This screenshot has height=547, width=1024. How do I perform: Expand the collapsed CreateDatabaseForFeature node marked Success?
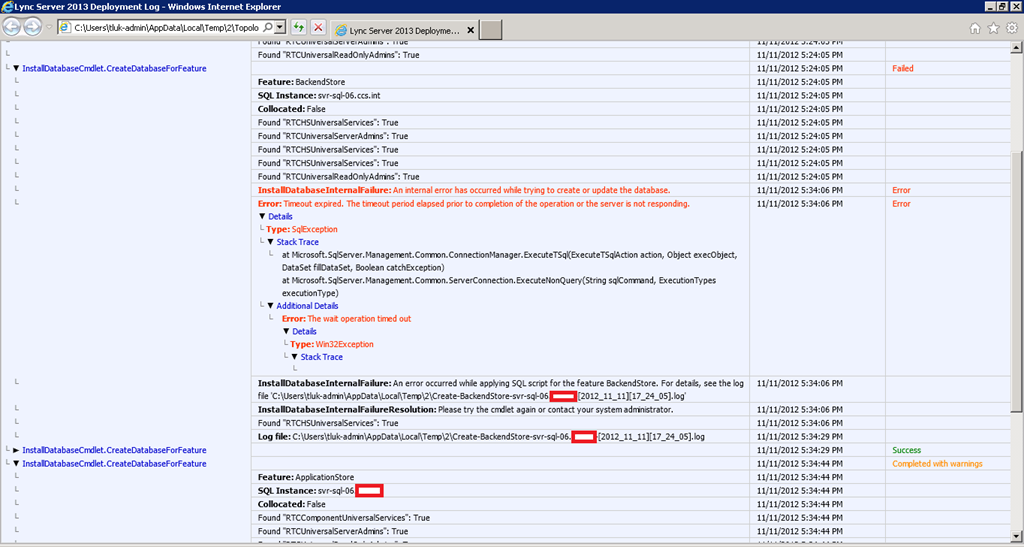16,451
